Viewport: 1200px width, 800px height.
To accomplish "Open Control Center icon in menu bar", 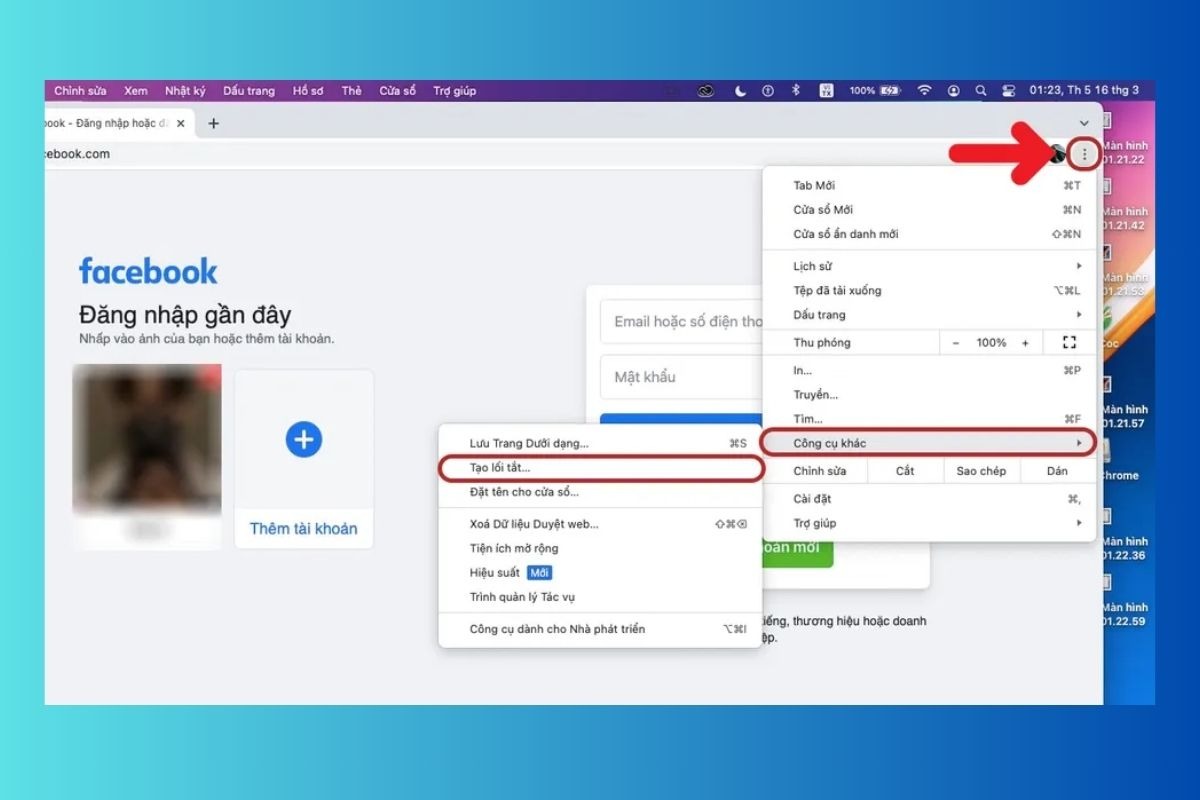I will pos(1008,90).
